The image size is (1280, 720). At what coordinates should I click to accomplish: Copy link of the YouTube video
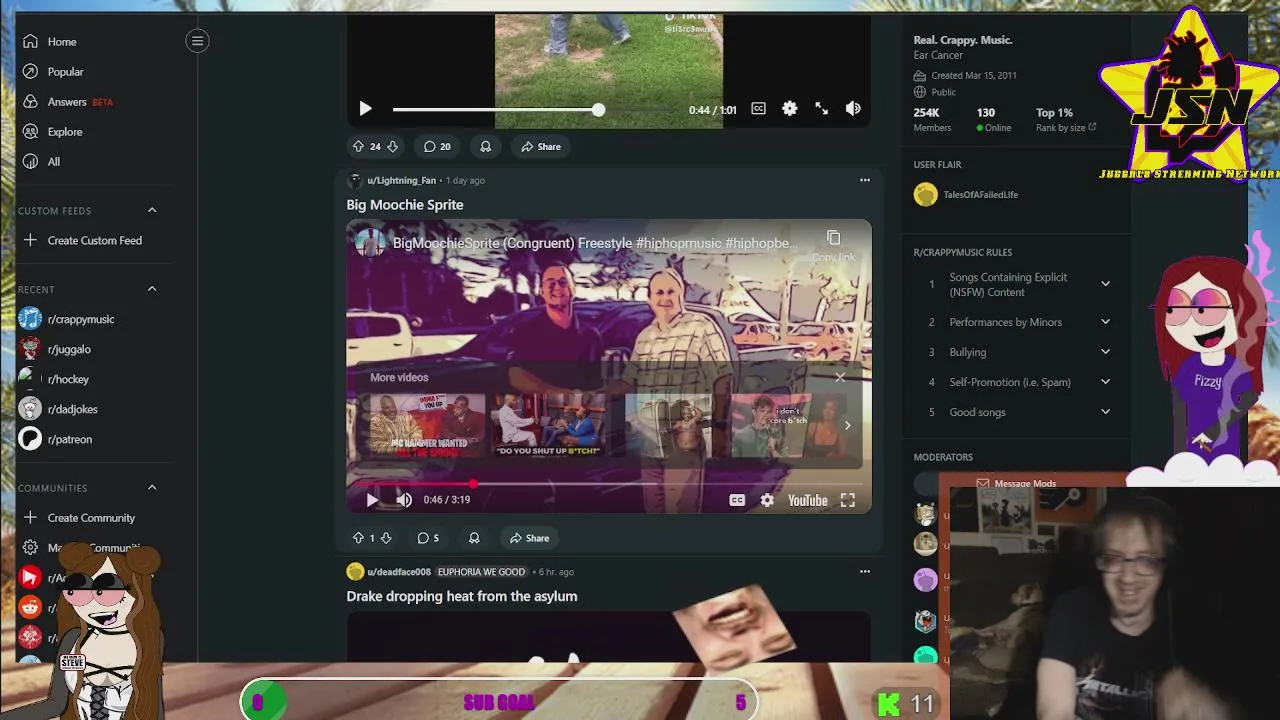[833, 245]
